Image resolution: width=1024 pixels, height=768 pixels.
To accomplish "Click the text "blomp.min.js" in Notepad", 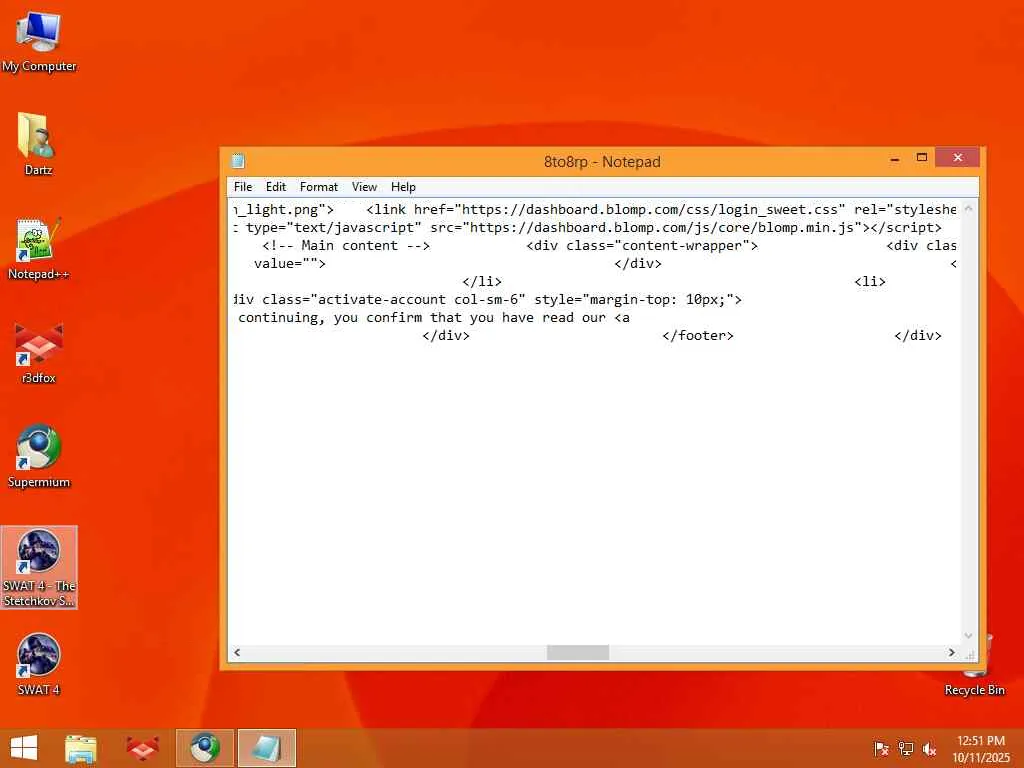I will pos(805,228).
